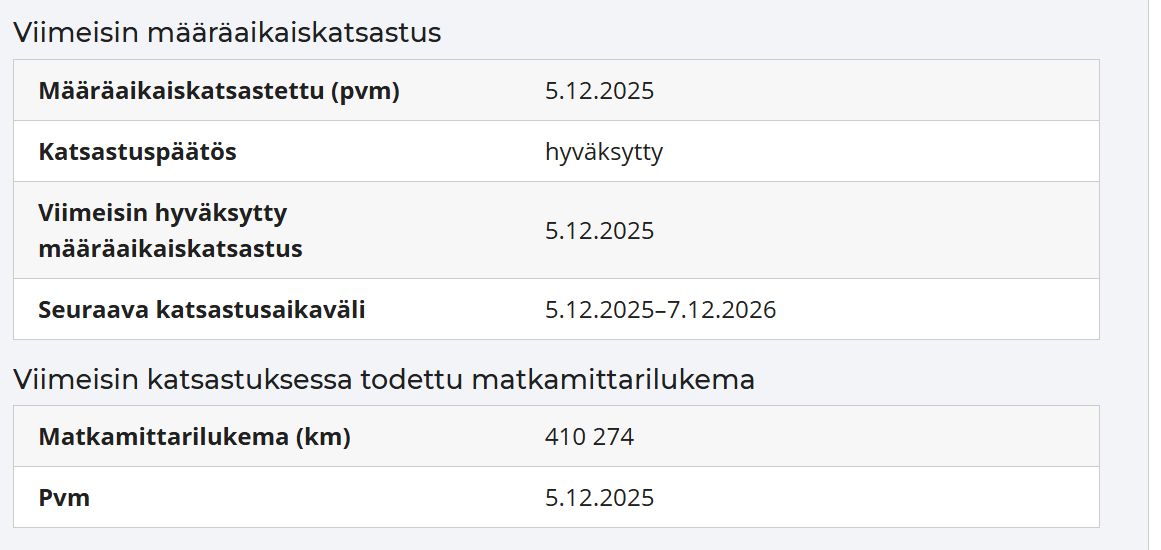Click '(pvm)' in the first row label
The height and width of the screenshot is (550, 1161).
tap(366, 92)
